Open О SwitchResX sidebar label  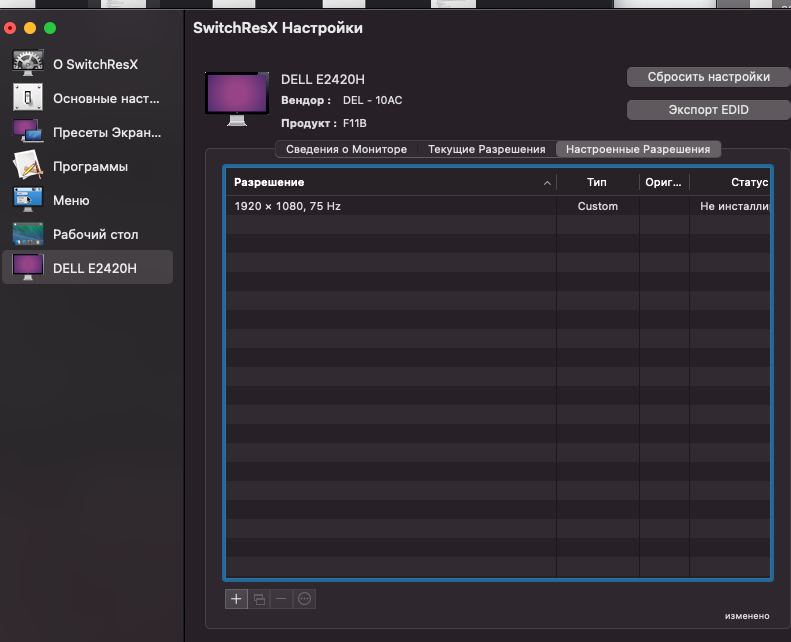95,64
